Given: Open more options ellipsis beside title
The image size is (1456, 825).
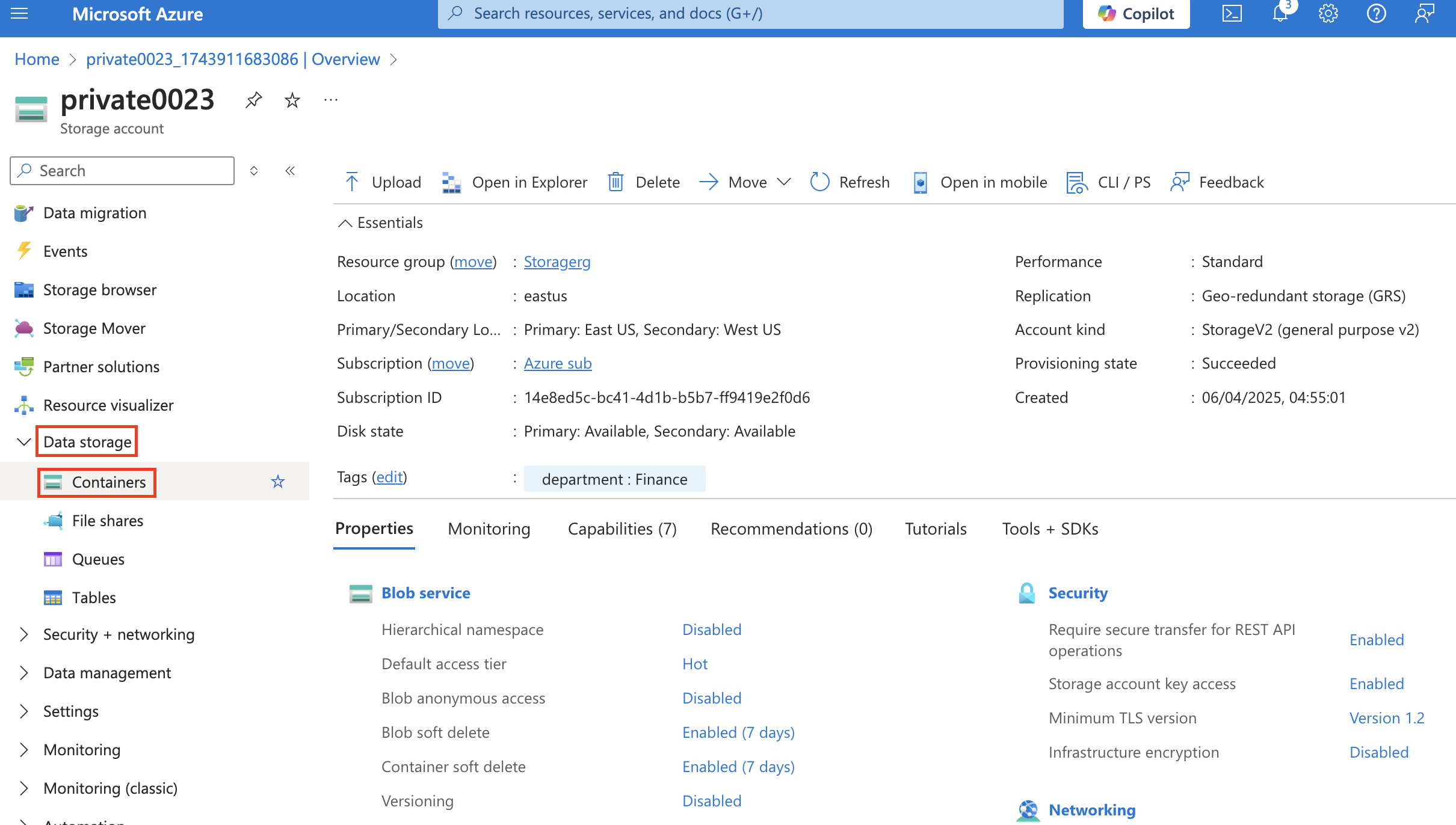Looking at the screenshot, I should tap(331, 100).
